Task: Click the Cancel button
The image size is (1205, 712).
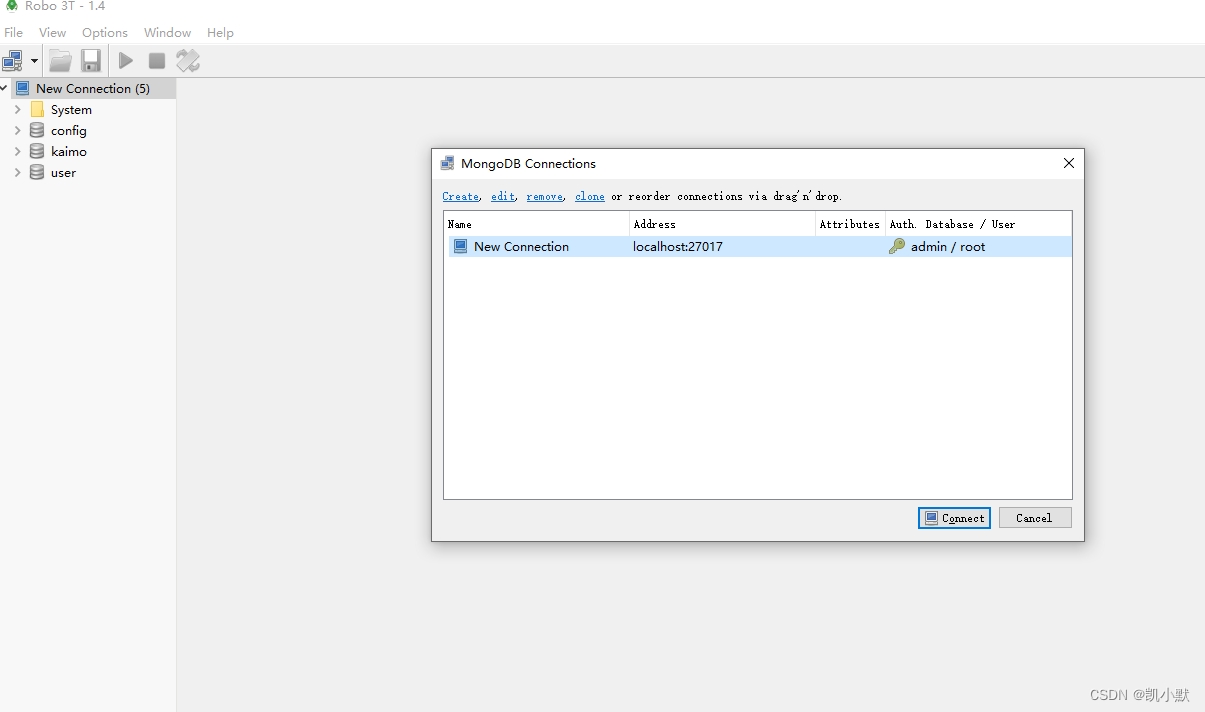Action: click(1035, 518)
